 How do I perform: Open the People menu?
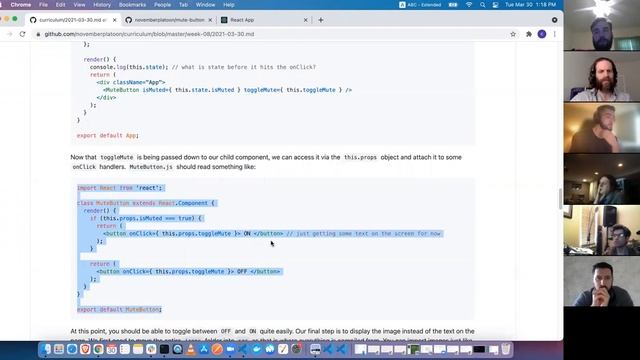pos(162,4)
